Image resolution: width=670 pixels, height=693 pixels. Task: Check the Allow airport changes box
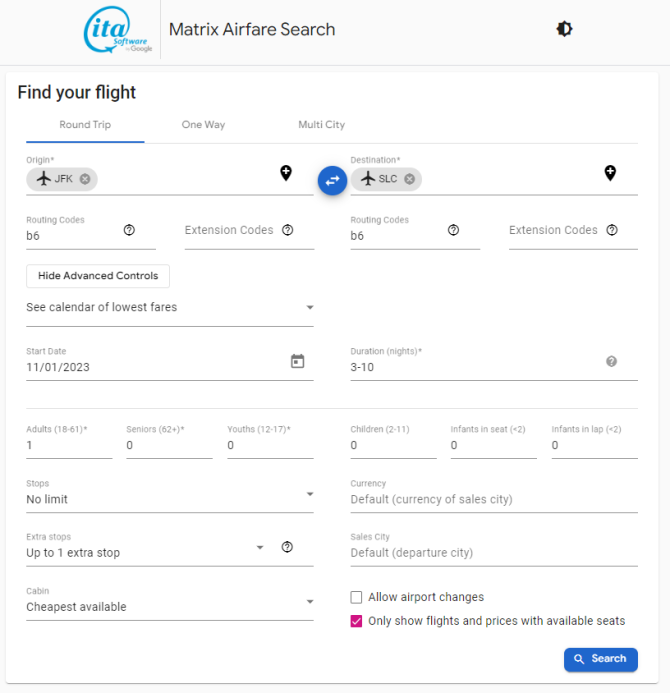[356, 597]
